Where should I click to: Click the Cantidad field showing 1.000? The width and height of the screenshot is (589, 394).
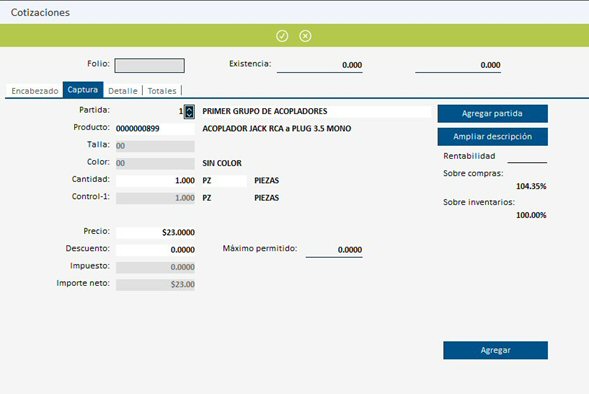[155, 181]
